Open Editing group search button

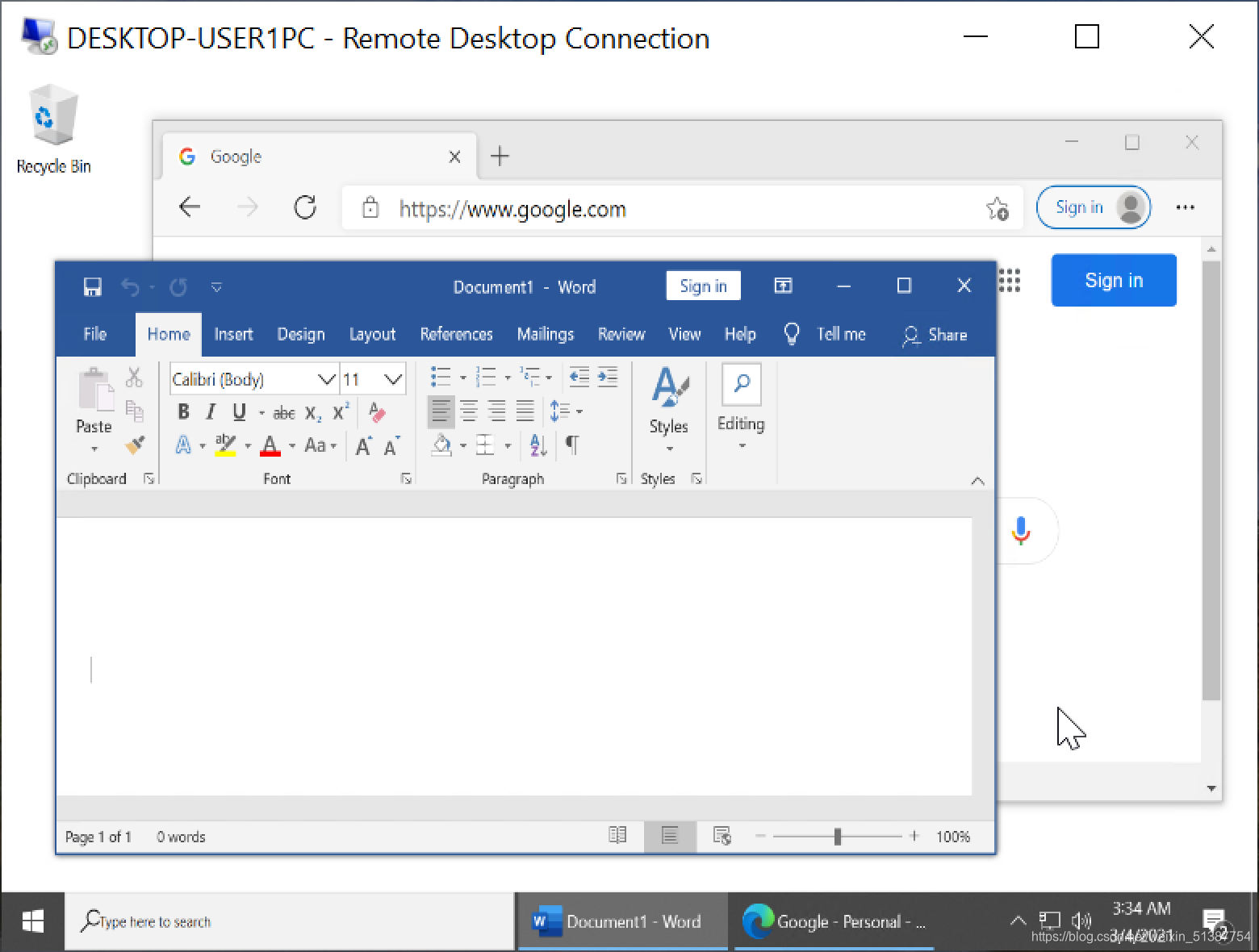coord(741,407)
